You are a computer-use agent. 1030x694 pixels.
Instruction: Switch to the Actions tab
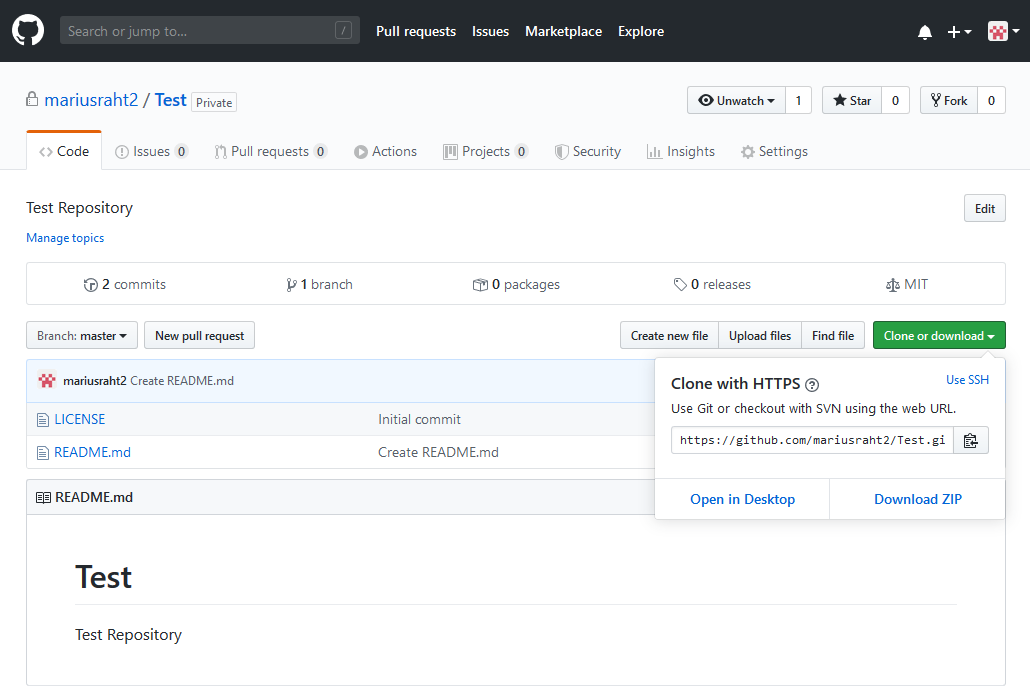385,151
